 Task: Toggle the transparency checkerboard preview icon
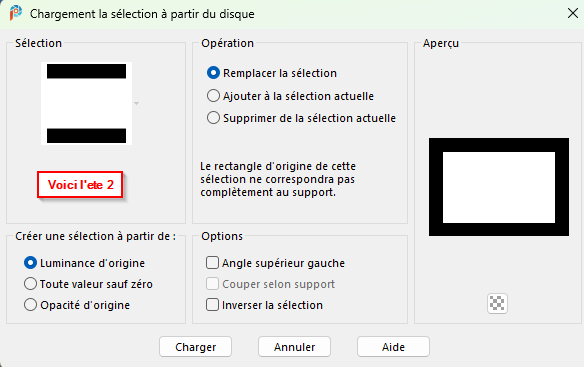[497, 303]
